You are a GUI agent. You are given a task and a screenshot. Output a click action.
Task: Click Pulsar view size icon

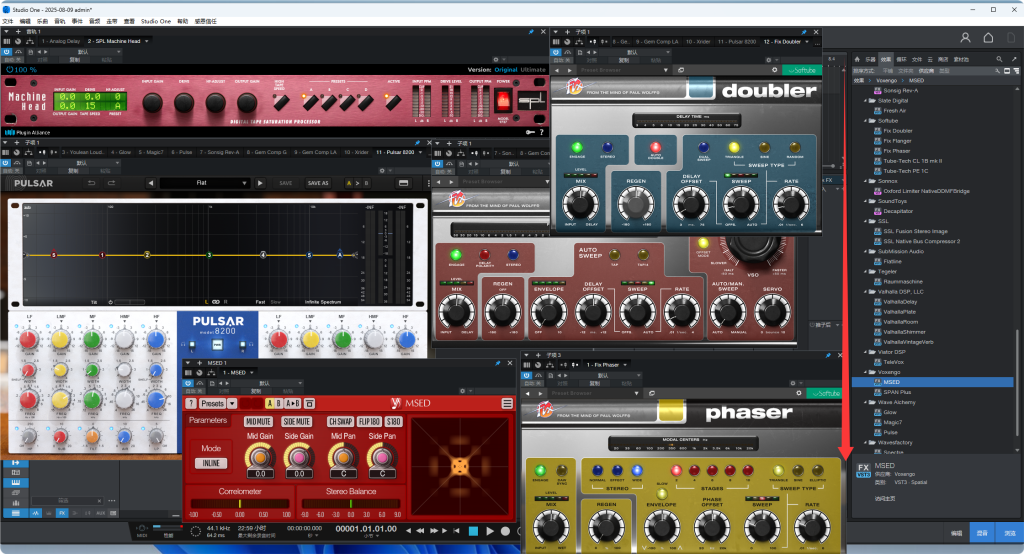pos(403,183)
